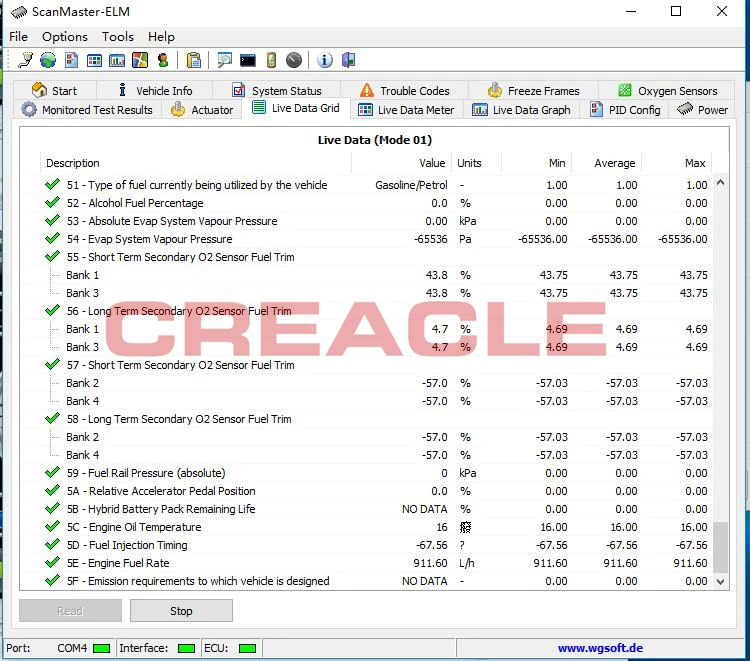Image resolution: width=750 pixels, height=661 pixels.
Task: Click scroll up arrow of data grid
Action: coord(720,182)
